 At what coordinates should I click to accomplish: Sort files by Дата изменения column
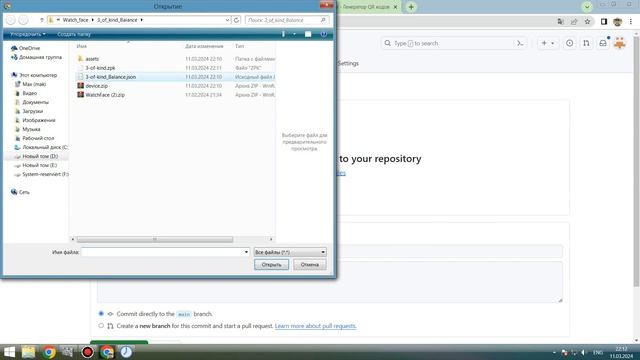204,46
